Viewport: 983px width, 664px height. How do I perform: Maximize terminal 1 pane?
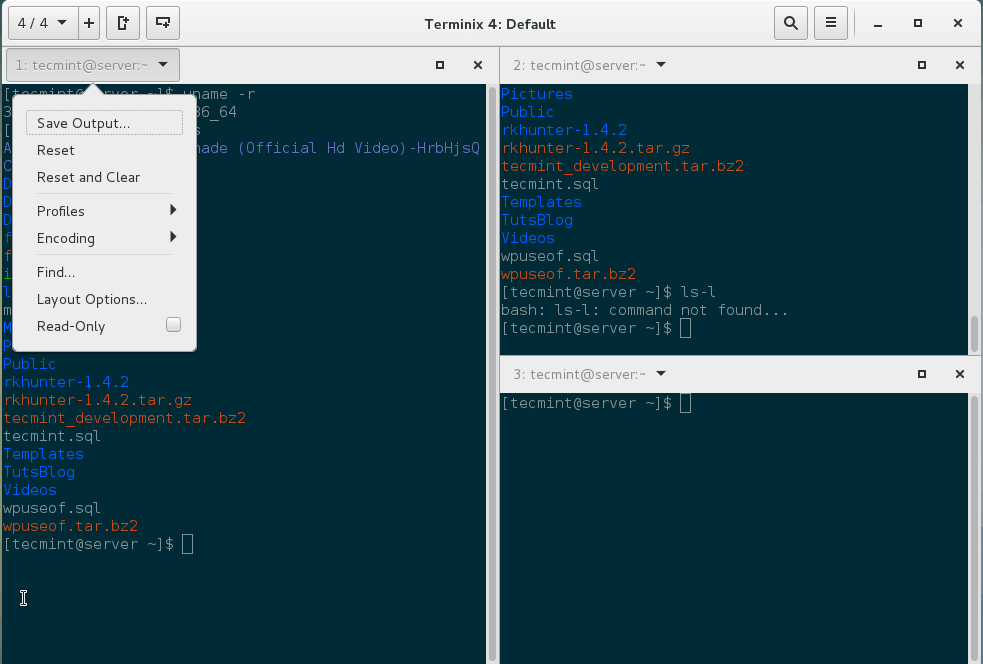coord(440,66)
